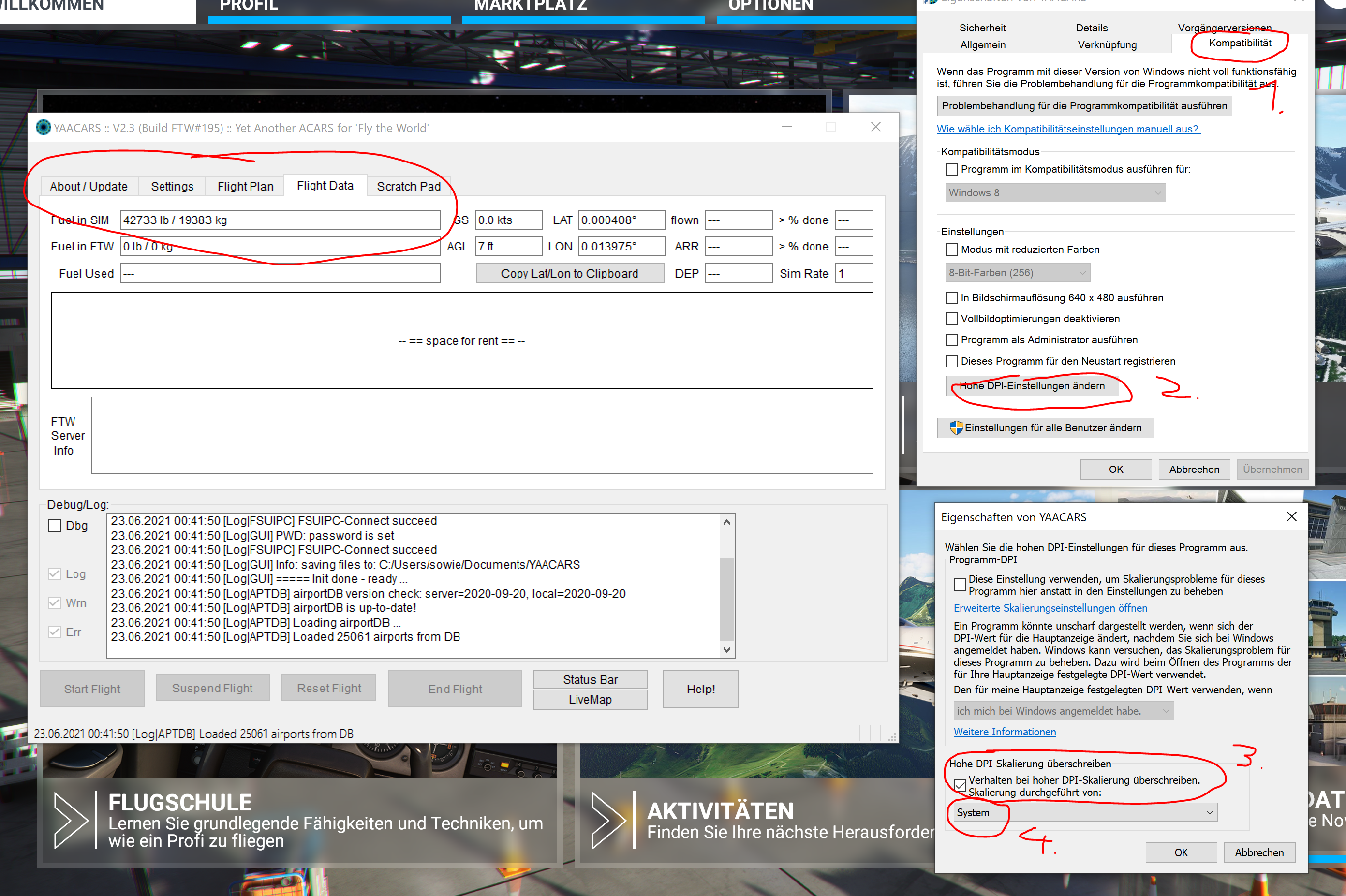Check the Programm-DPI 'Diese Einstellung verwenden' checkbox
This screenshot has height=896, width=1346.
tap(960, 585)
